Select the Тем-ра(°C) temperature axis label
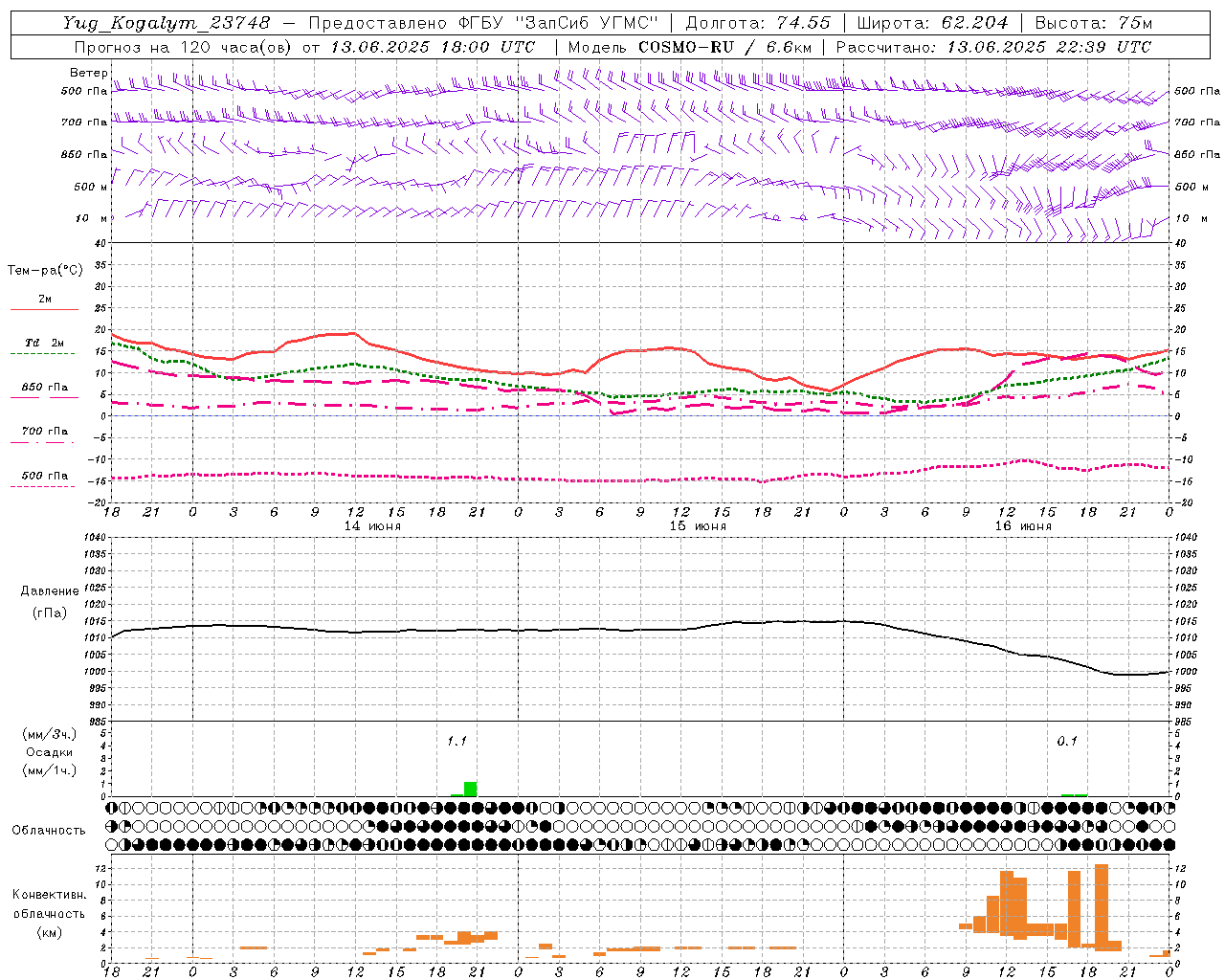Screen dimensions: 1225x980 pos(46,271)
